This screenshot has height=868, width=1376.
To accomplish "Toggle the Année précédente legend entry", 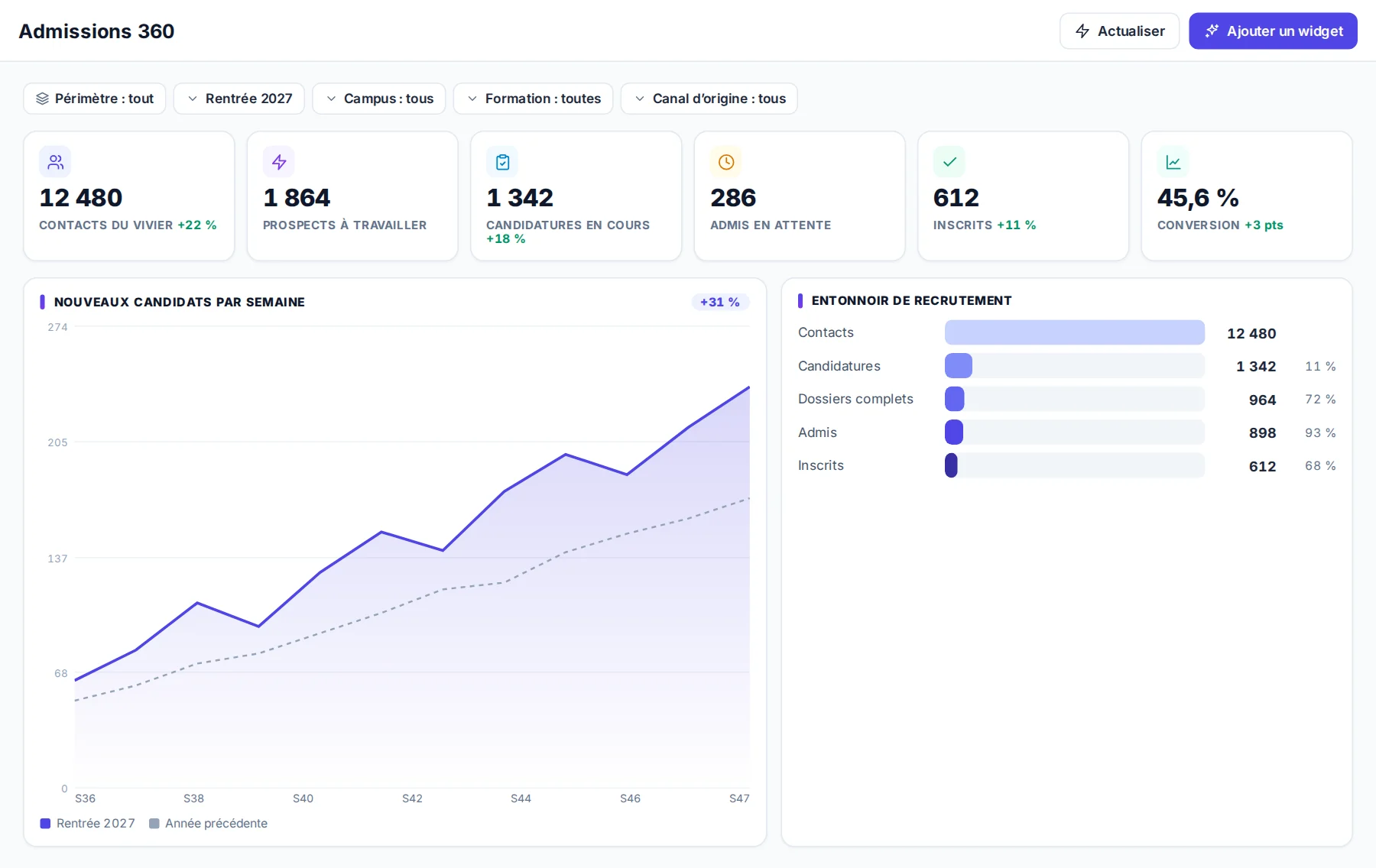I will [208, 824].
